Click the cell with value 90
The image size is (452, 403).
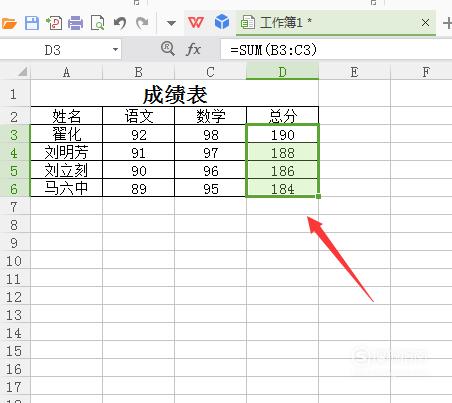138,170
